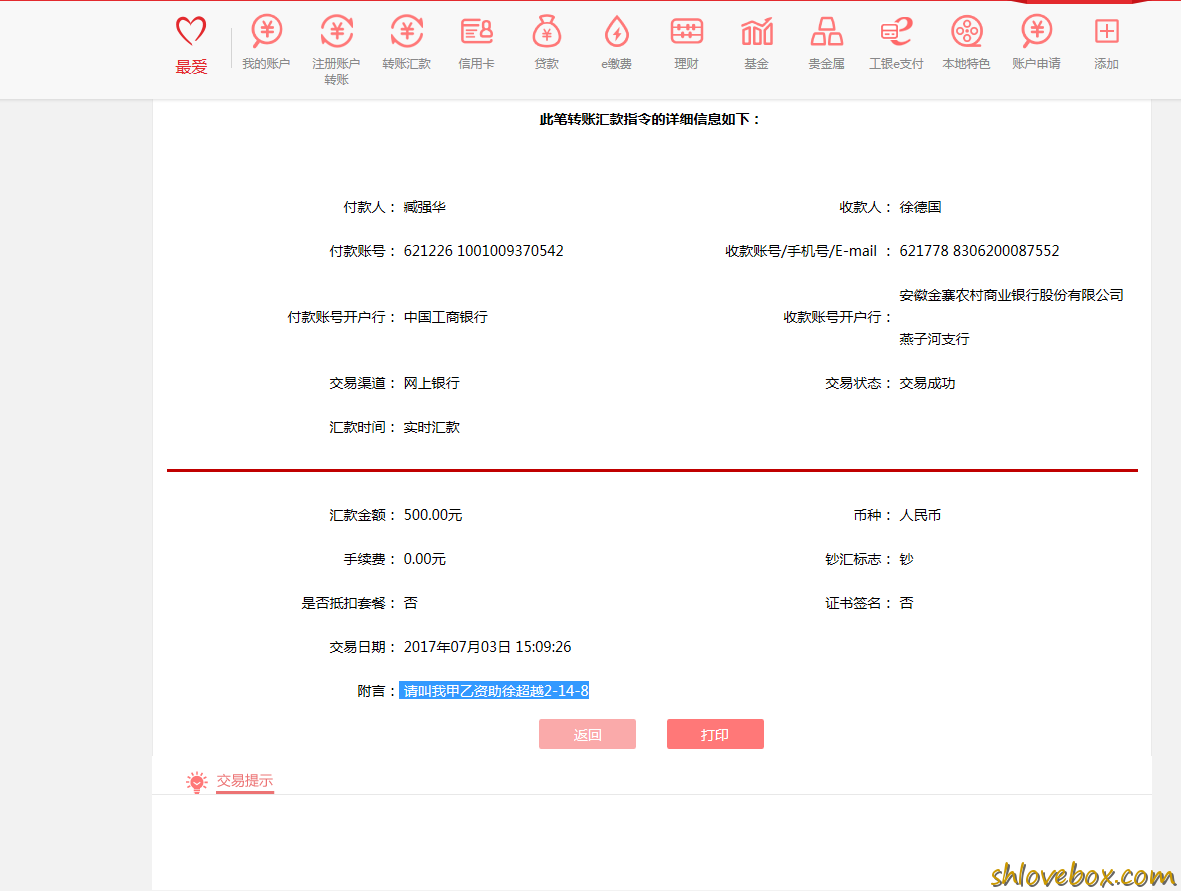Click the heading 此笔转账汇款指令的详细信息如下
1181x891 pixels.
pyautogui.click(x=649, y=119)
